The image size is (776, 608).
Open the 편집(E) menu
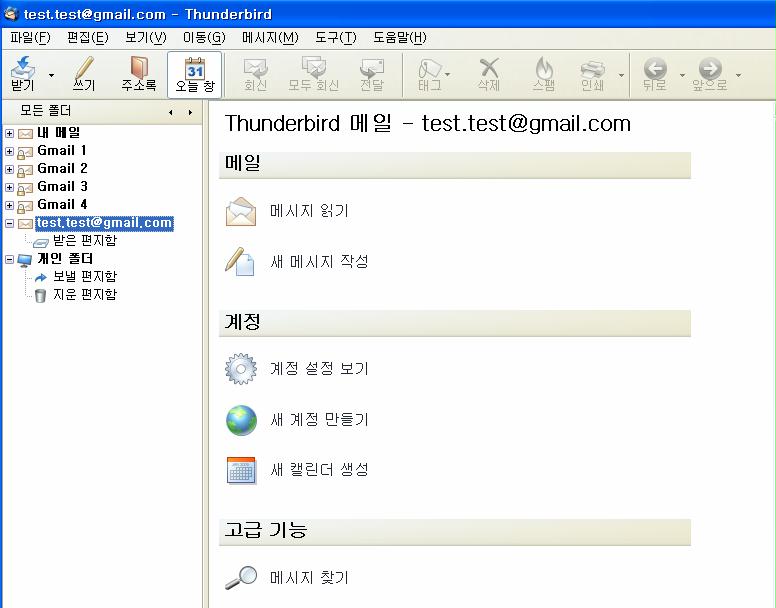[x=88, y=38]
